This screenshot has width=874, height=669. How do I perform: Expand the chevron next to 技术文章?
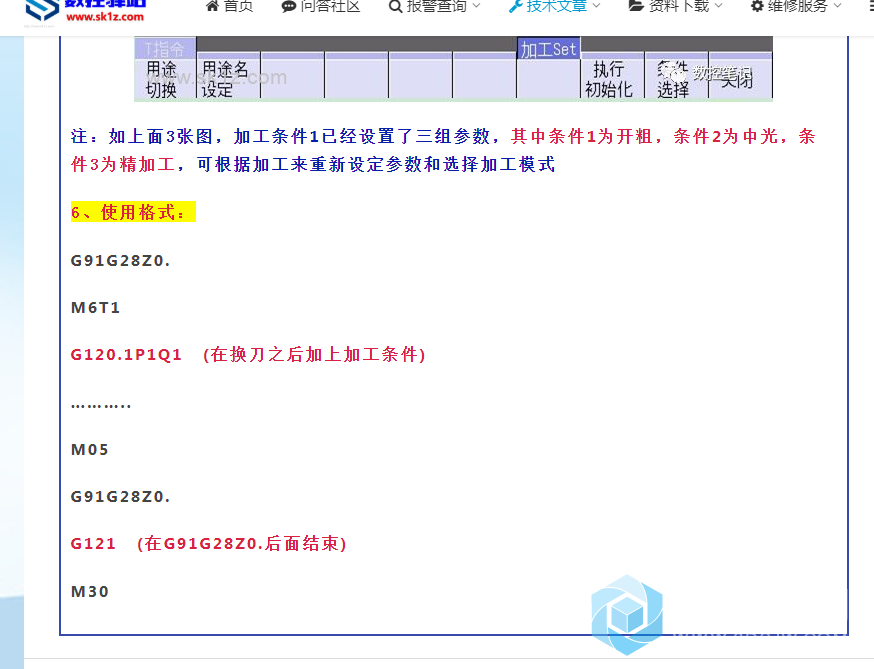pyautogui.click(x=596, y=6)
